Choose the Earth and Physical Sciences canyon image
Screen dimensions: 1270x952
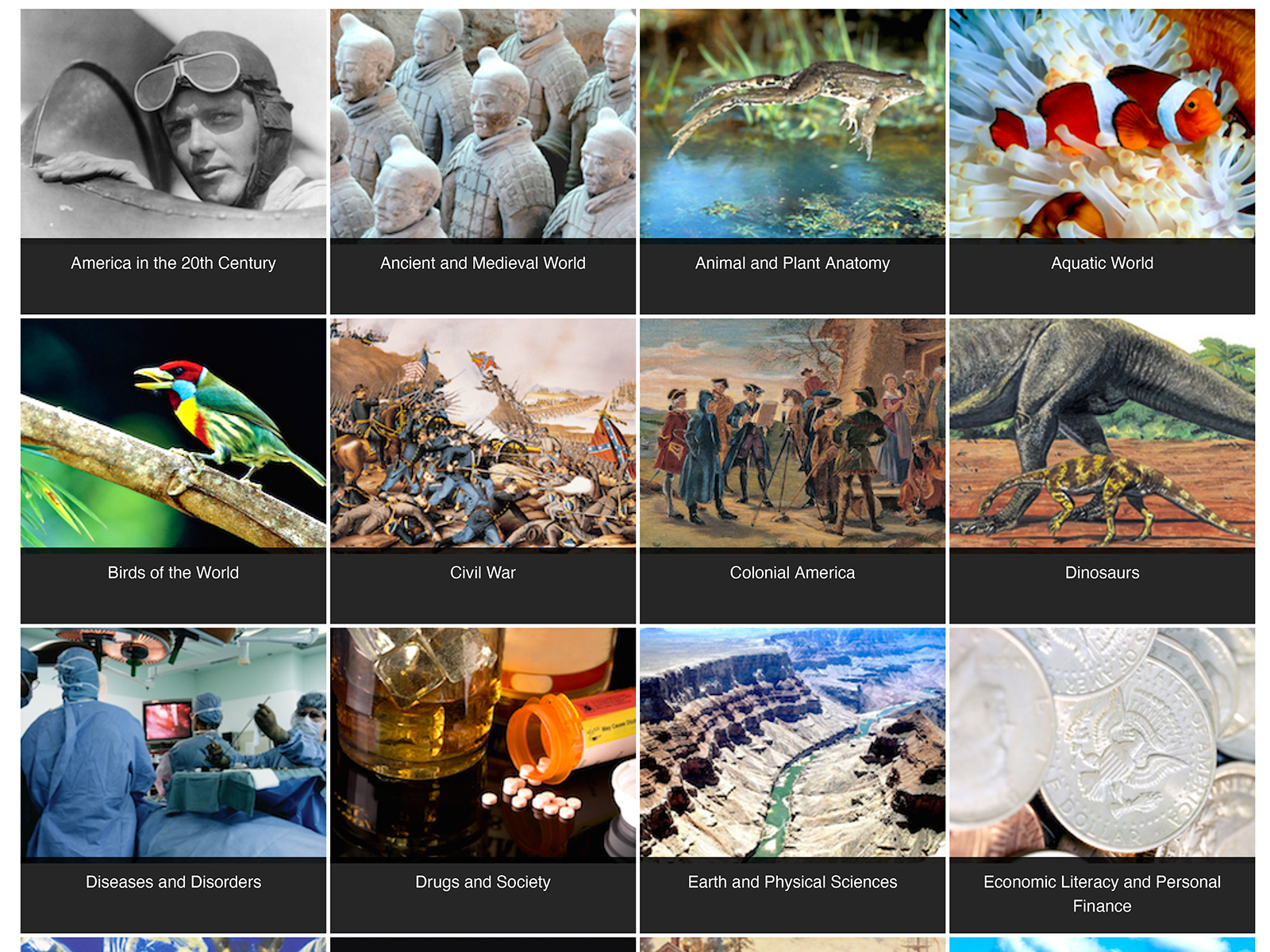[792, 743]
